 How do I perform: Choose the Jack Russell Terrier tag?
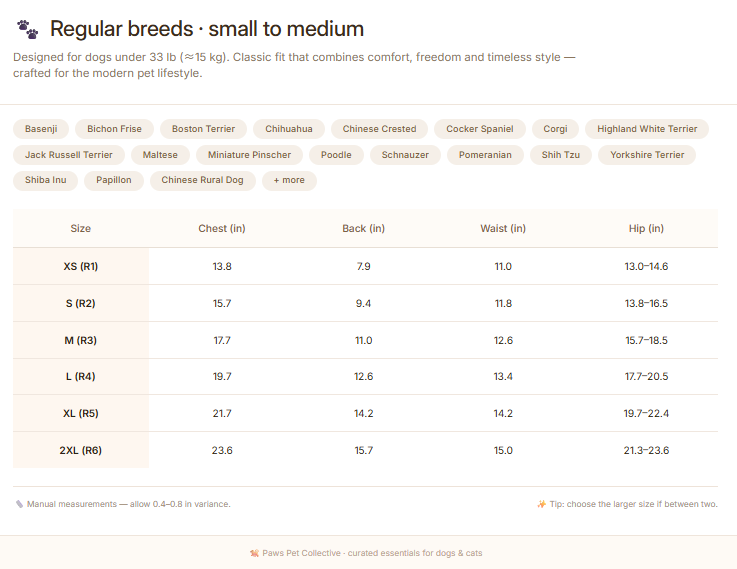69,155
